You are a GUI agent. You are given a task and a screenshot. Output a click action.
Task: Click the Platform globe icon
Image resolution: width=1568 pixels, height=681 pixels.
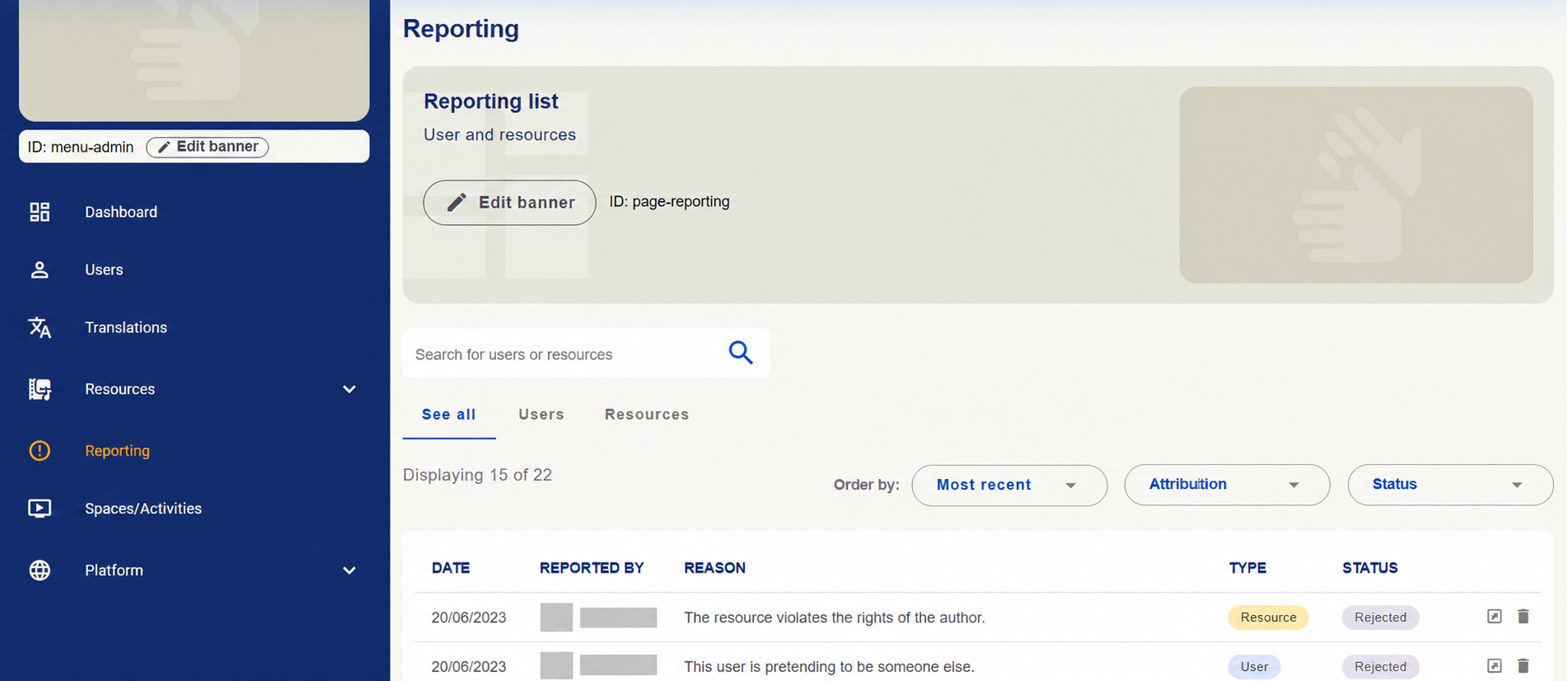pyautogui.click(x=40, y=571)
